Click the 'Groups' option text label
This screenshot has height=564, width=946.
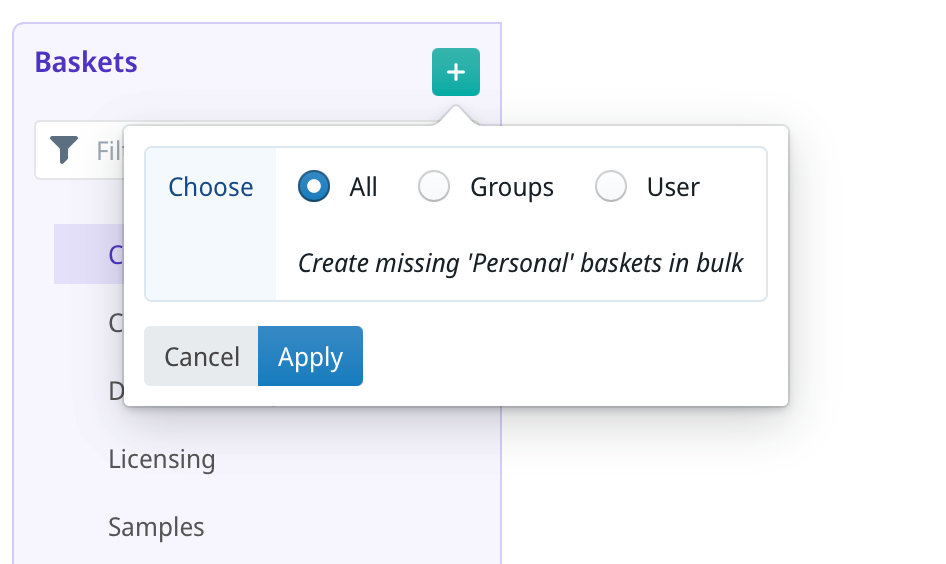(x=512, y=187)
